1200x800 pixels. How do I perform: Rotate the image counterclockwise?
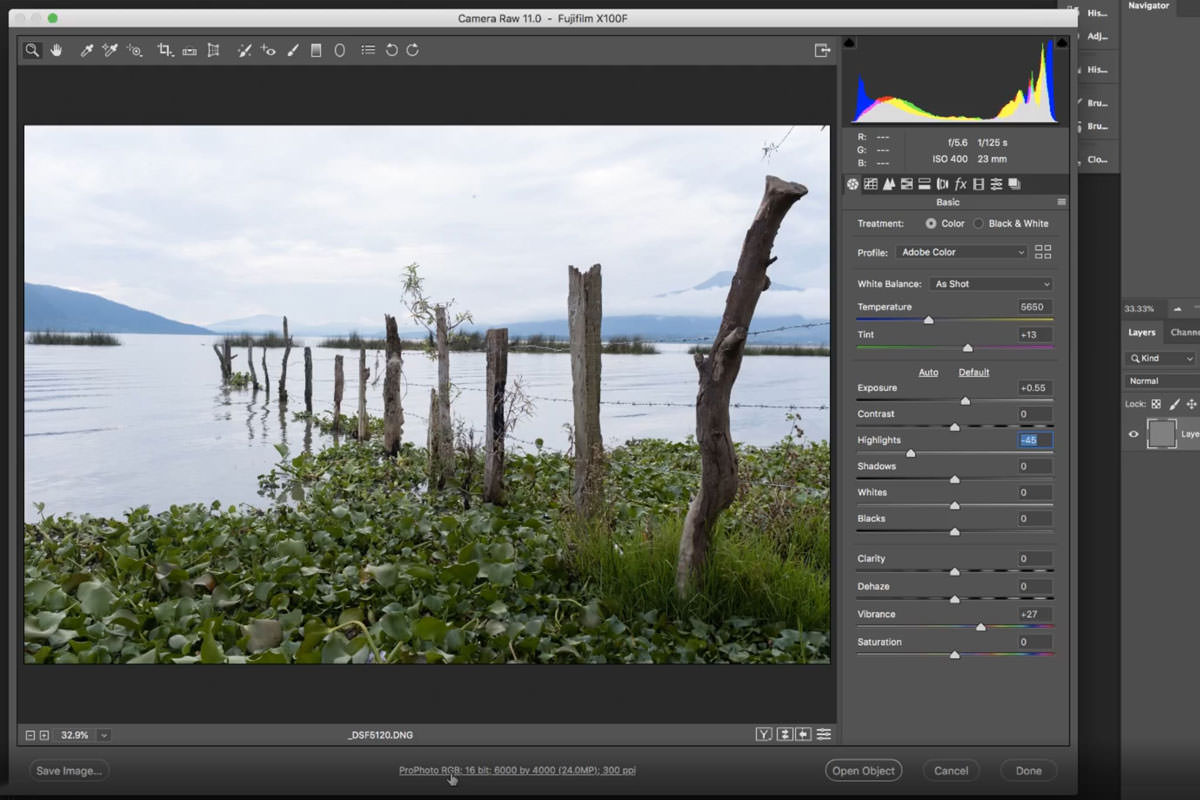pos(390,49)
